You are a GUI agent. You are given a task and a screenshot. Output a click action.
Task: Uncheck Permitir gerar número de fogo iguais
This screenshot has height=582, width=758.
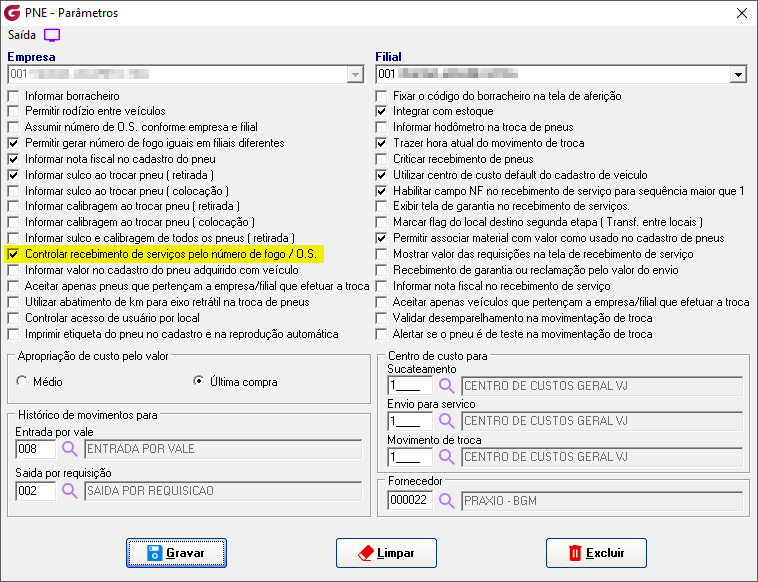pos(14,143)
